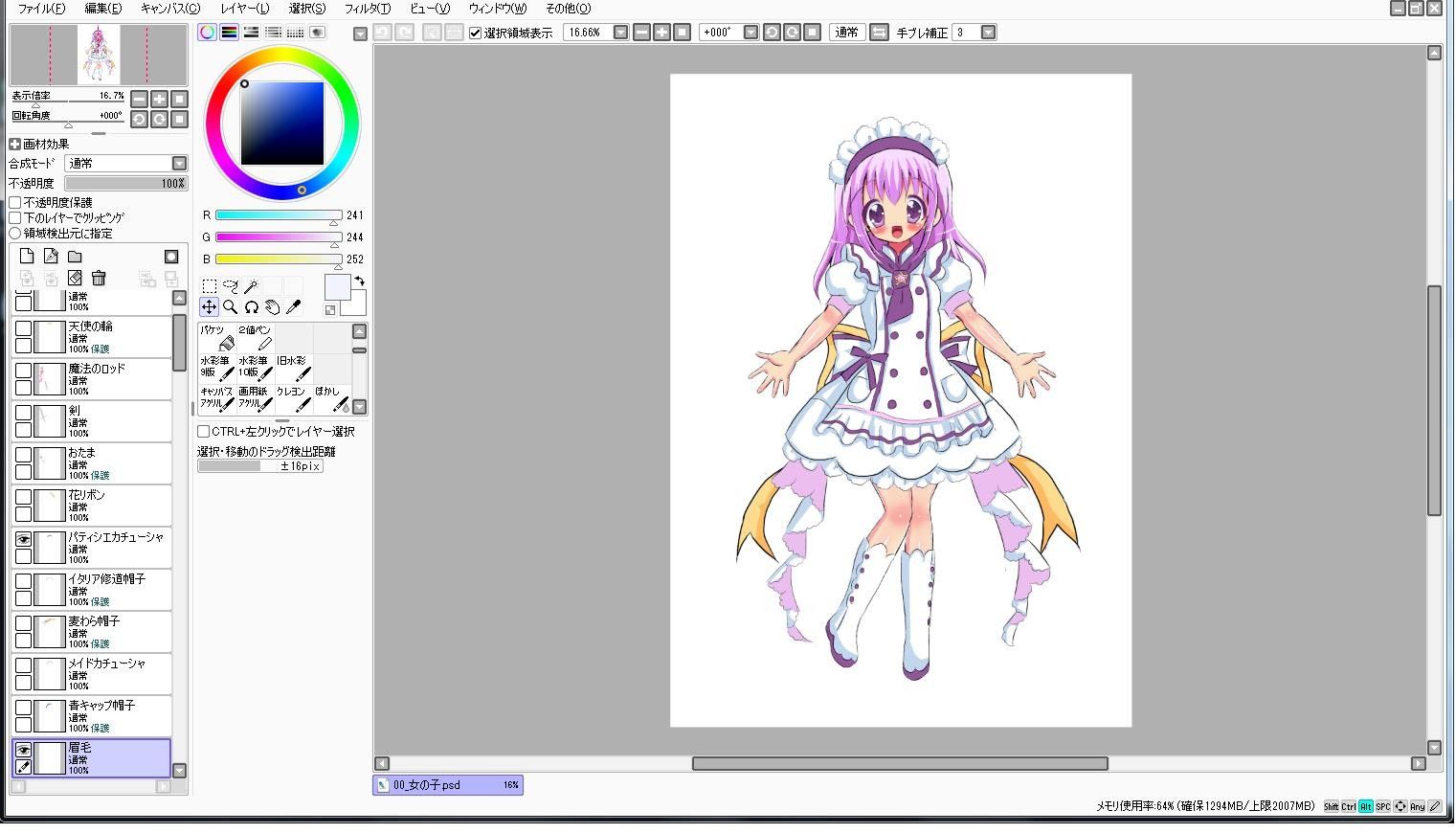
Task: Click the 通常 view mode button
Action: (x=846, y=32)
